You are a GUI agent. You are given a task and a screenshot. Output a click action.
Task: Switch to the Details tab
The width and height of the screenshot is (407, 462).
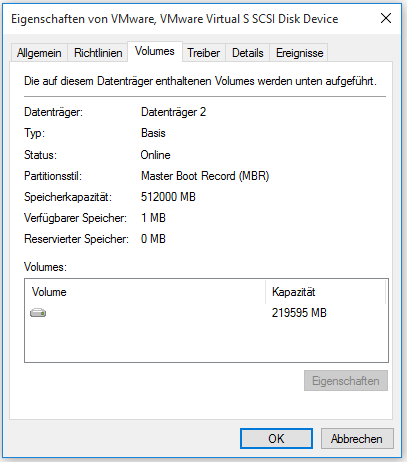click(248, 53)
